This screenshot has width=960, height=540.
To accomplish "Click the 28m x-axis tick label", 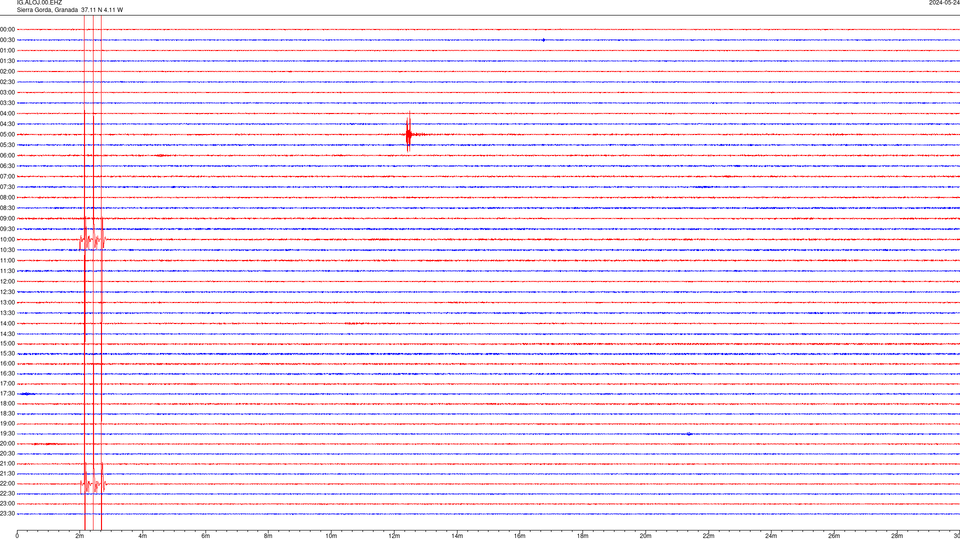I will [x=897, y=536].
